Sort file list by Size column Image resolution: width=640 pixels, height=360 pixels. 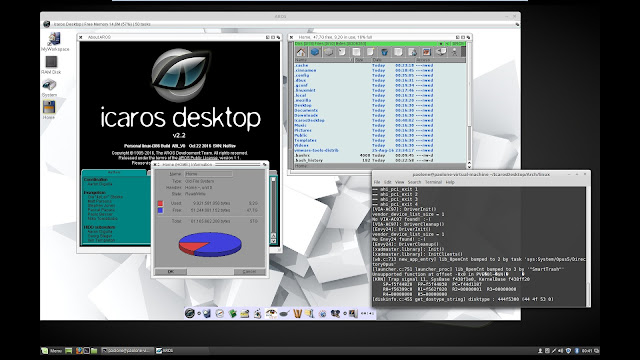pyautogui.click(x=363, y=60)
